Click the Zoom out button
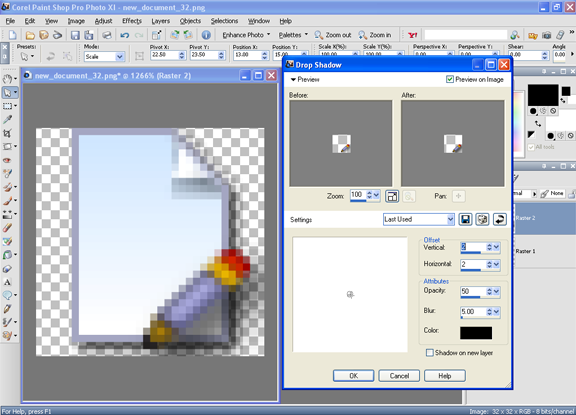The image size is (576, 415). [x=333, y=35]
